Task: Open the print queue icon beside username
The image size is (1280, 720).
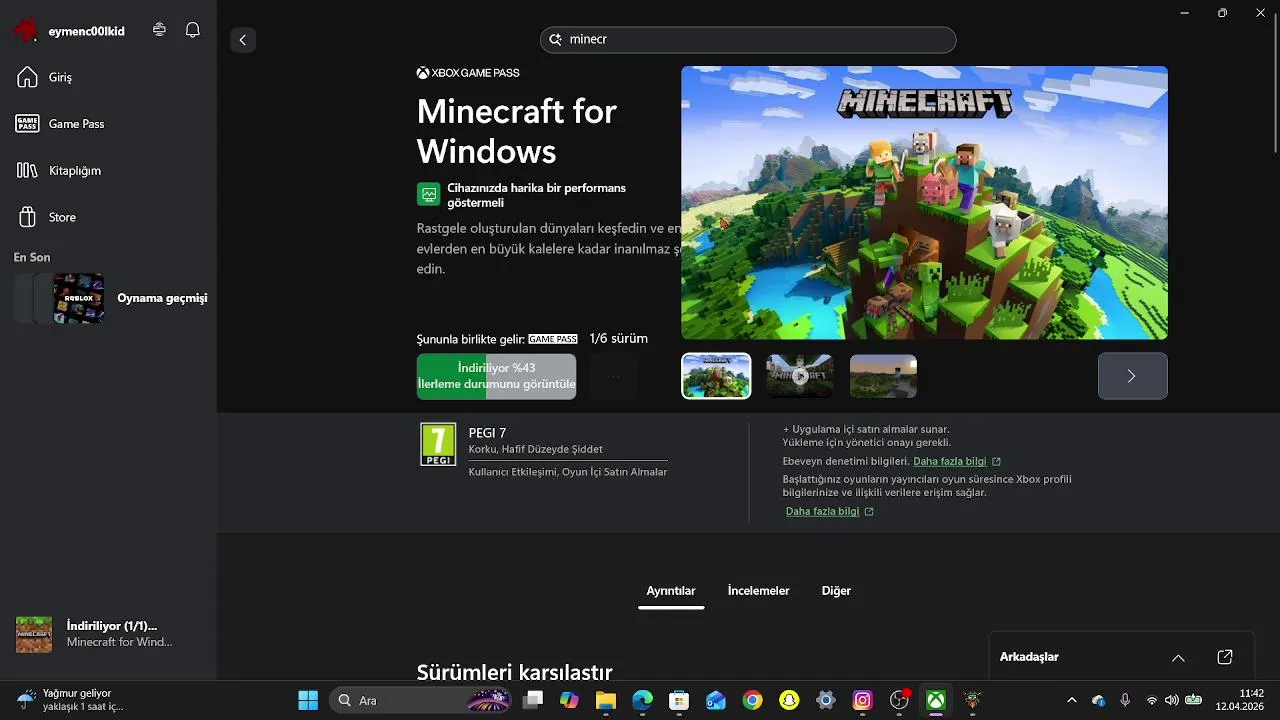Action: 159,30
